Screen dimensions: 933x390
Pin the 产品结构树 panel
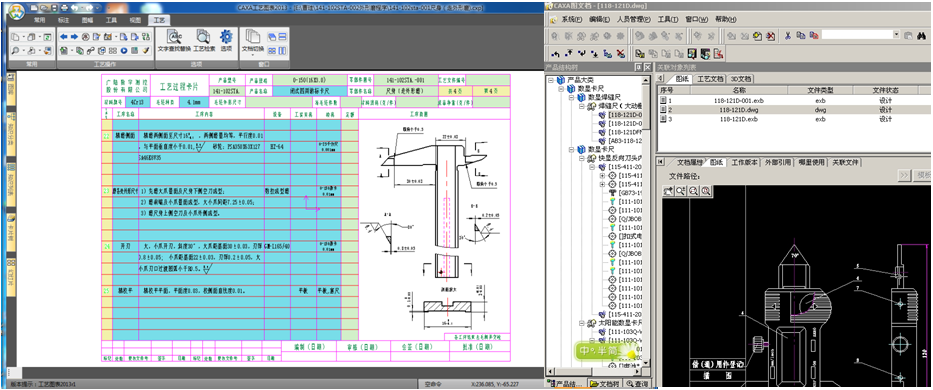click(638, 67)
